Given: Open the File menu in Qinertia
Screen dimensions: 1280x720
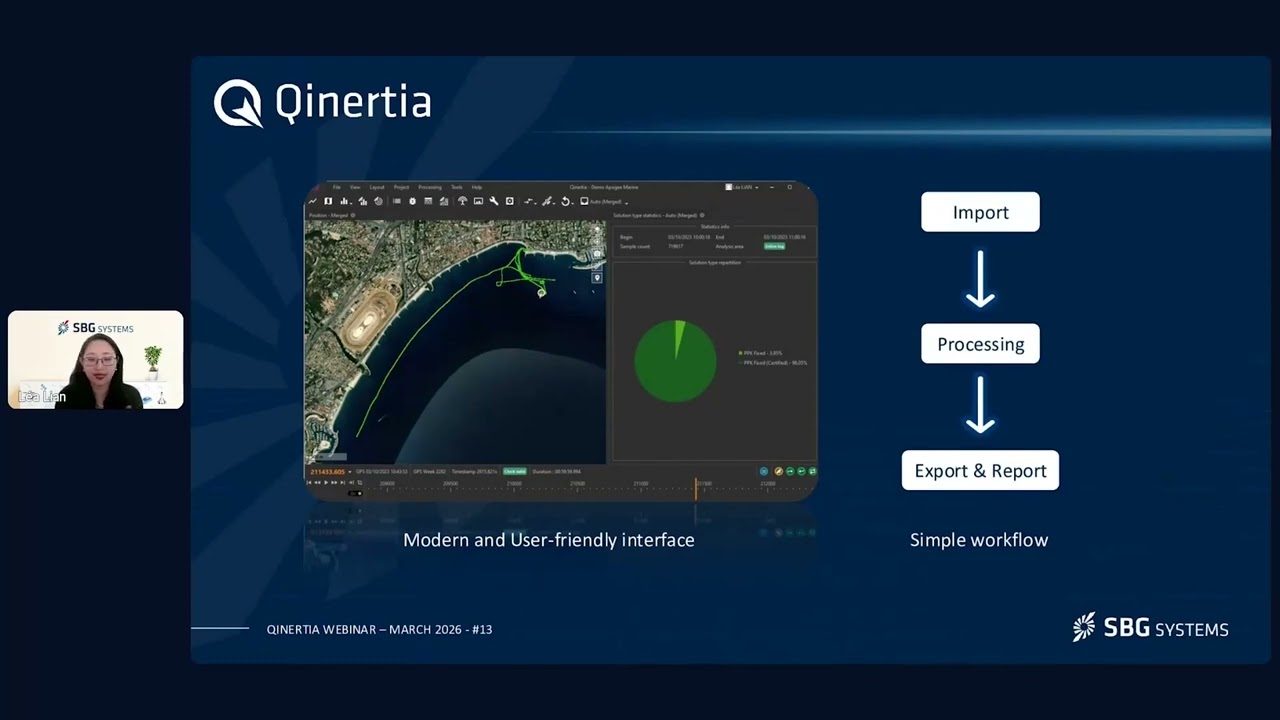Looking at the screenshot, I should 337,187.
